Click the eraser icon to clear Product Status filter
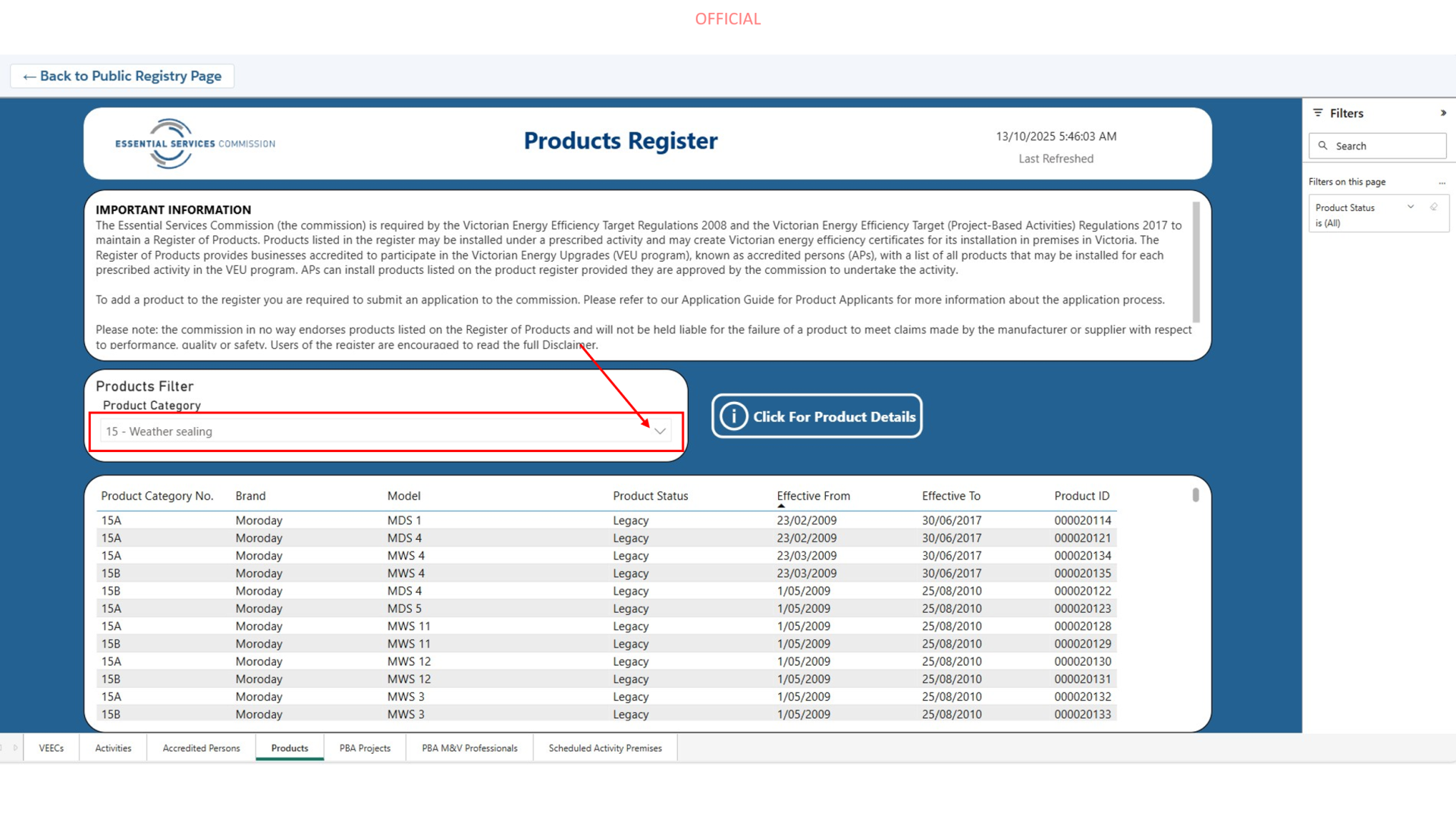Image resolution: width=1456 pixels, height=819 pixels. 1434,207
